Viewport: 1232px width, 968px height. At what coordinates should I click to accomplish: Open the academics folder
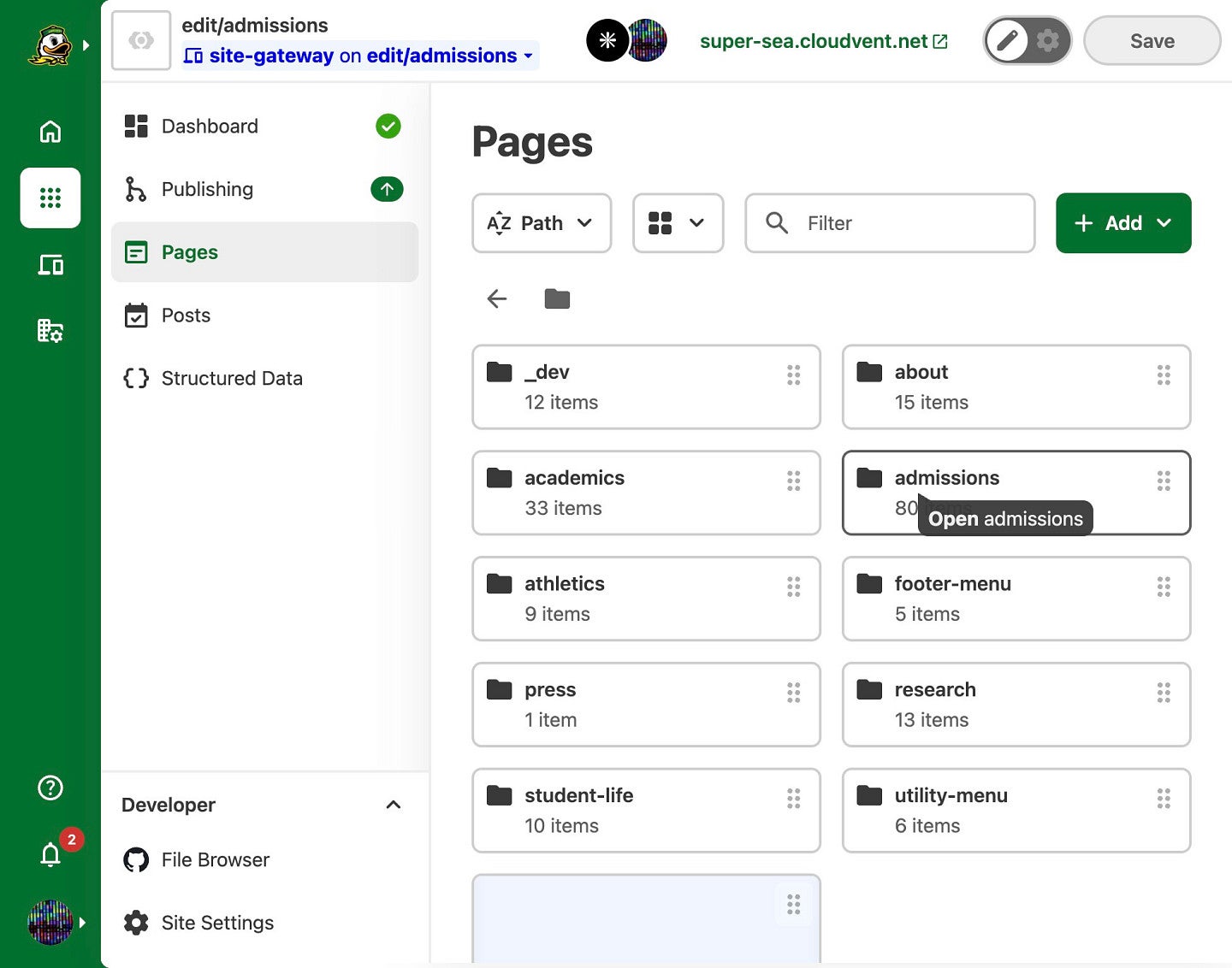coord(646,493)
